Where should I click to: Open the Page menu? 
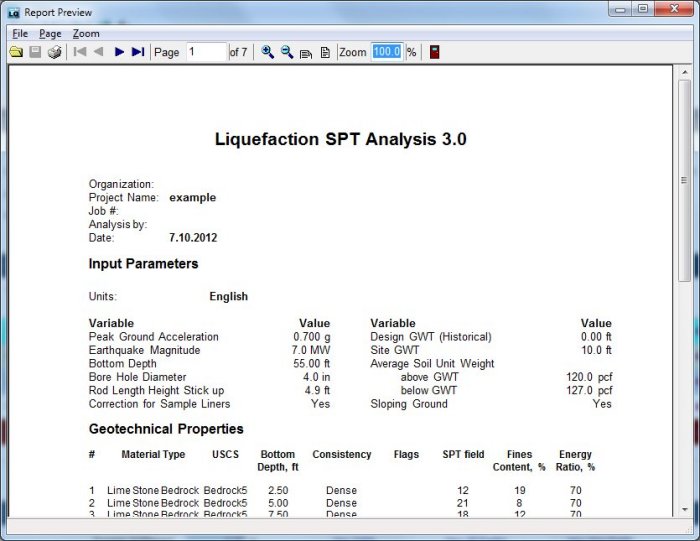(50, 33)
